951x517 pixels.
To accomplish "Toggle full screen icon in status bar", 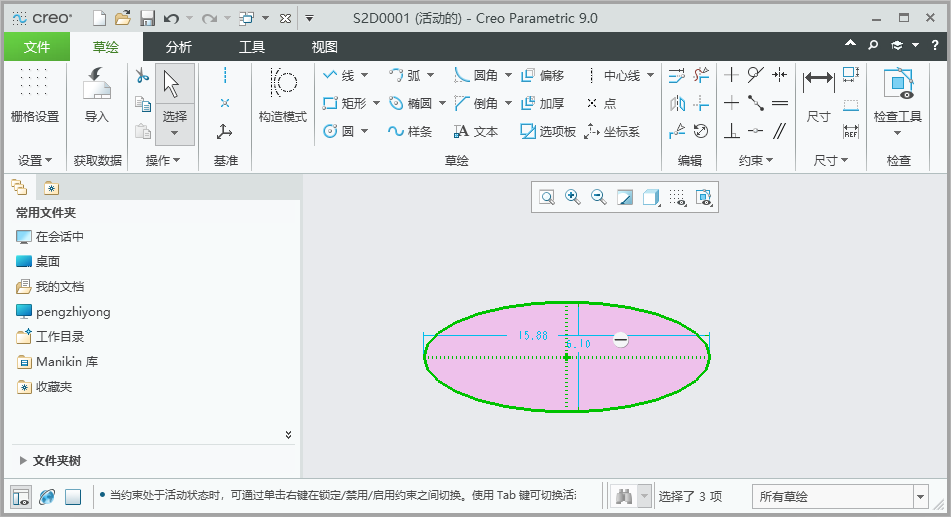I will pos(73,497).
